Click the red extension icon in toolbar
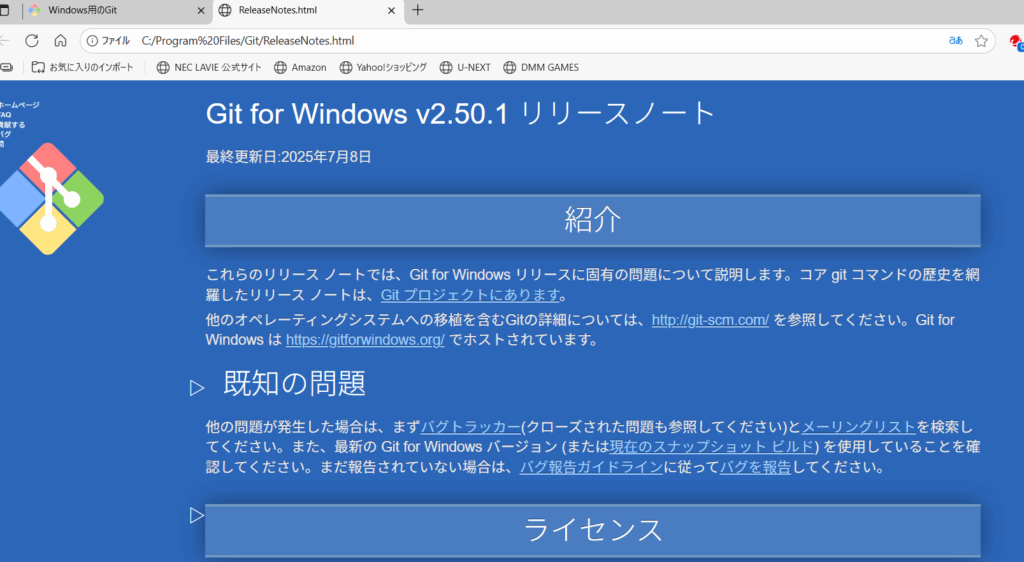This screenshot has width=1024, height=562. (1016, 41)
